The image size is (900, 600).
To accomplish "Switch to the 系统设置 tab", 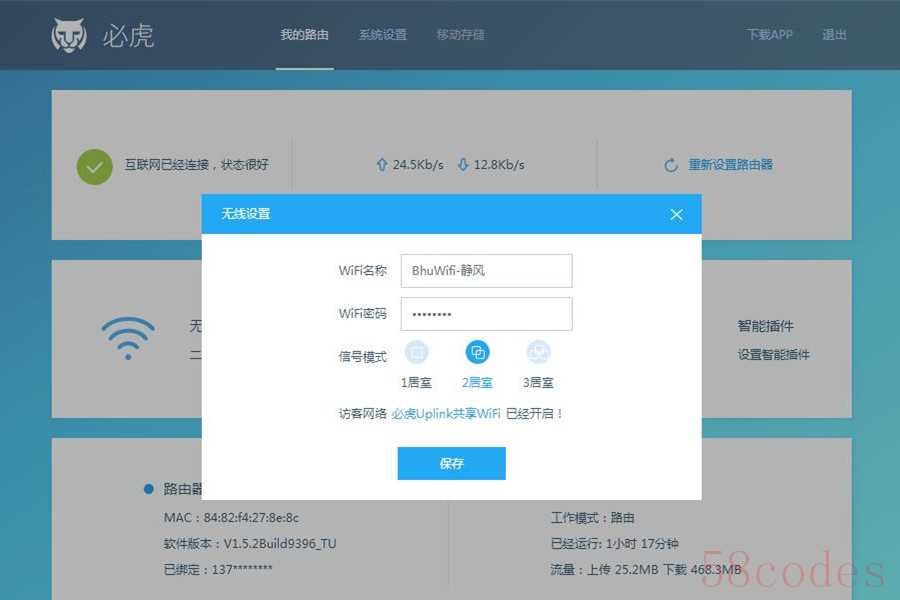I will [382, 35].
